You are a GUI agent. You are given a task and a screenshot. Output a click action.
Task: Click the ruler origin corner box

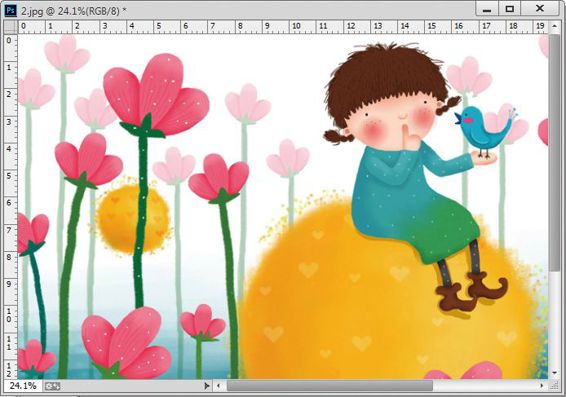(x=10, y=27)
